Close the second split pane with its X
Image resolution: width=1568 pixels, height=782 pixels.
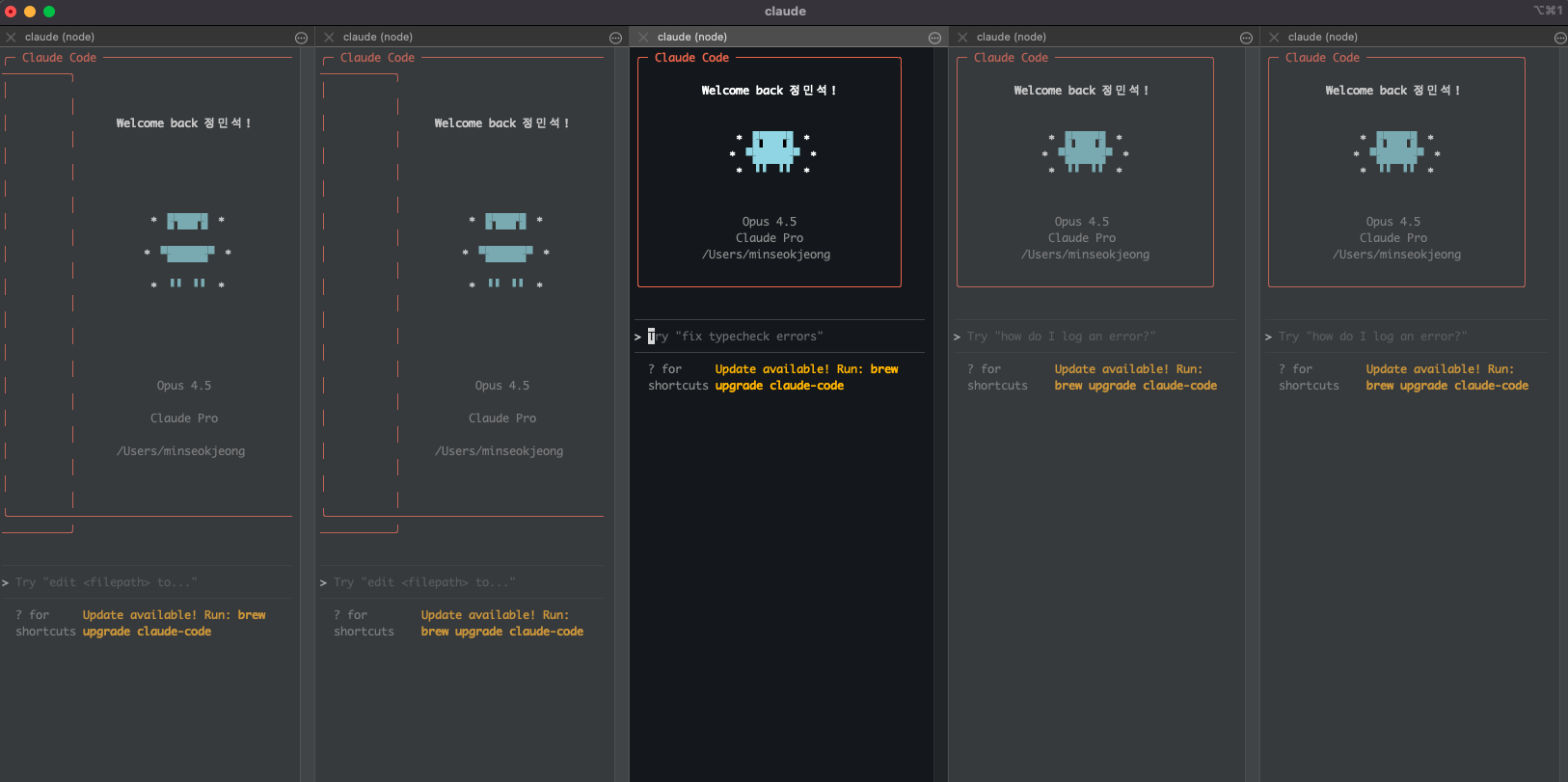[329, 38]
